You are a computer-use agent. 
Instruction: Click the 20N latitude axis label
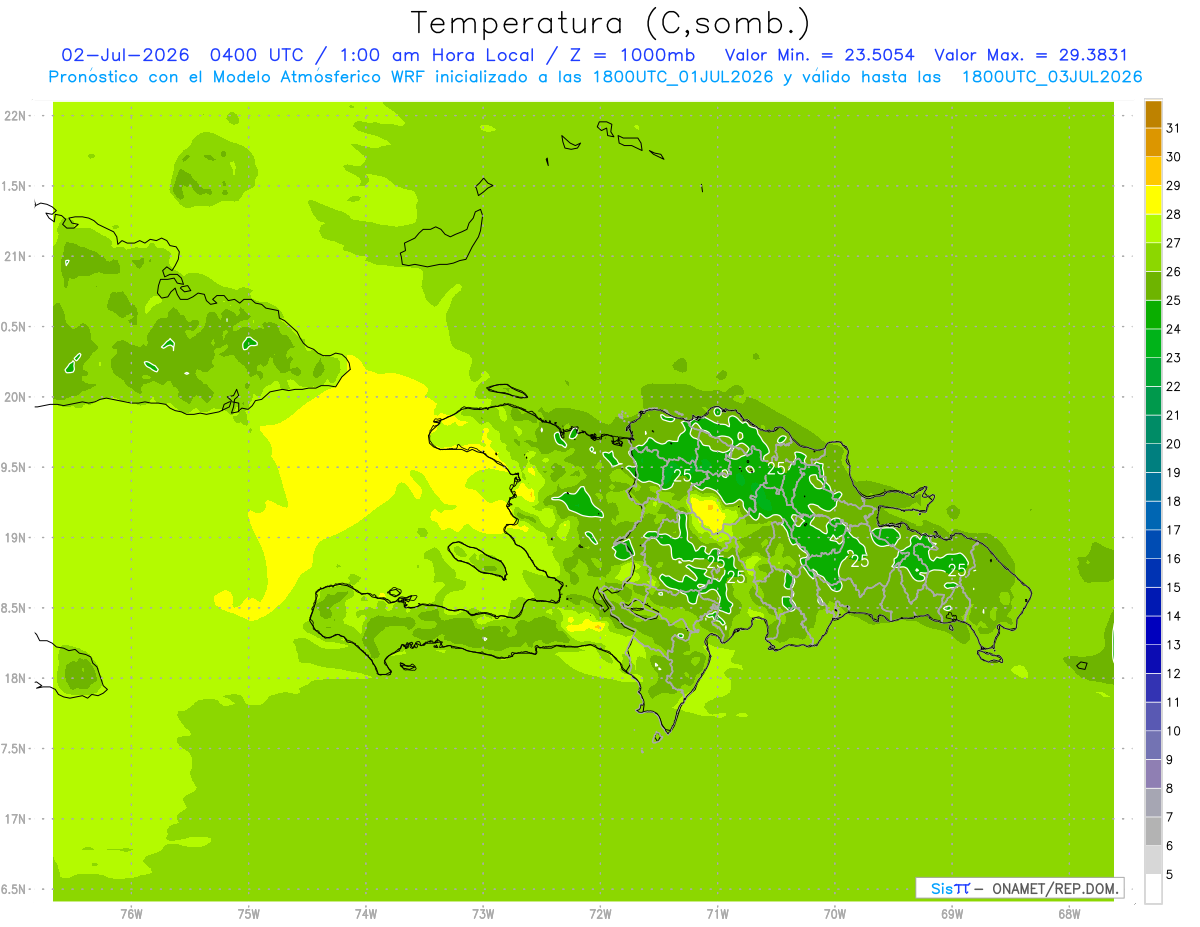[17, 397]
